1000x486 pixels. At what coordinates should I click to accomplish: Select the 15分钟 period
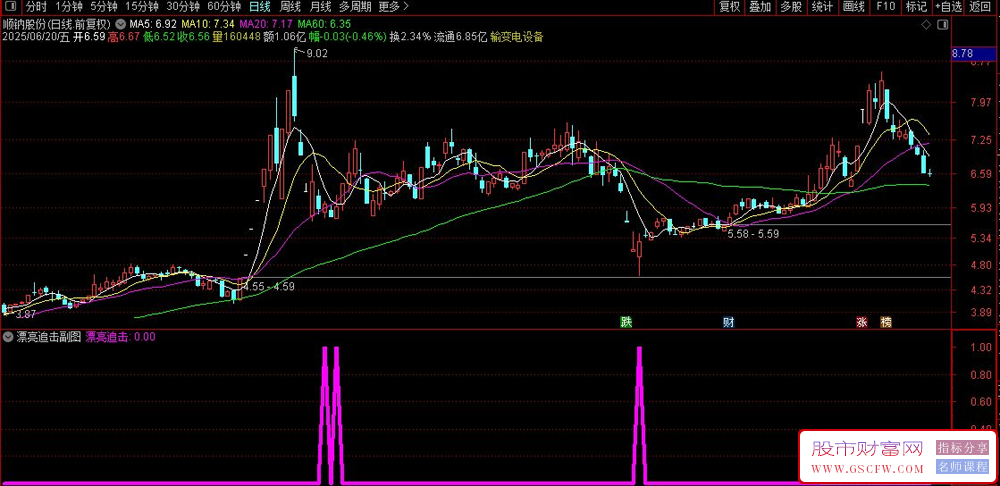(x=140, y=6)
